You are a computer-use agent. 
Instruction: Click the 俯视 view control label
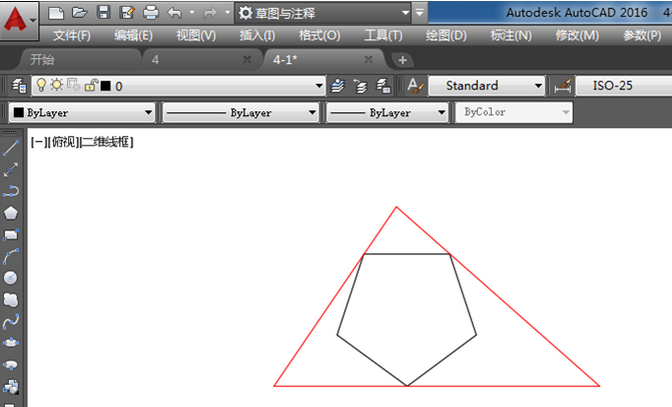tap(63, 142)
